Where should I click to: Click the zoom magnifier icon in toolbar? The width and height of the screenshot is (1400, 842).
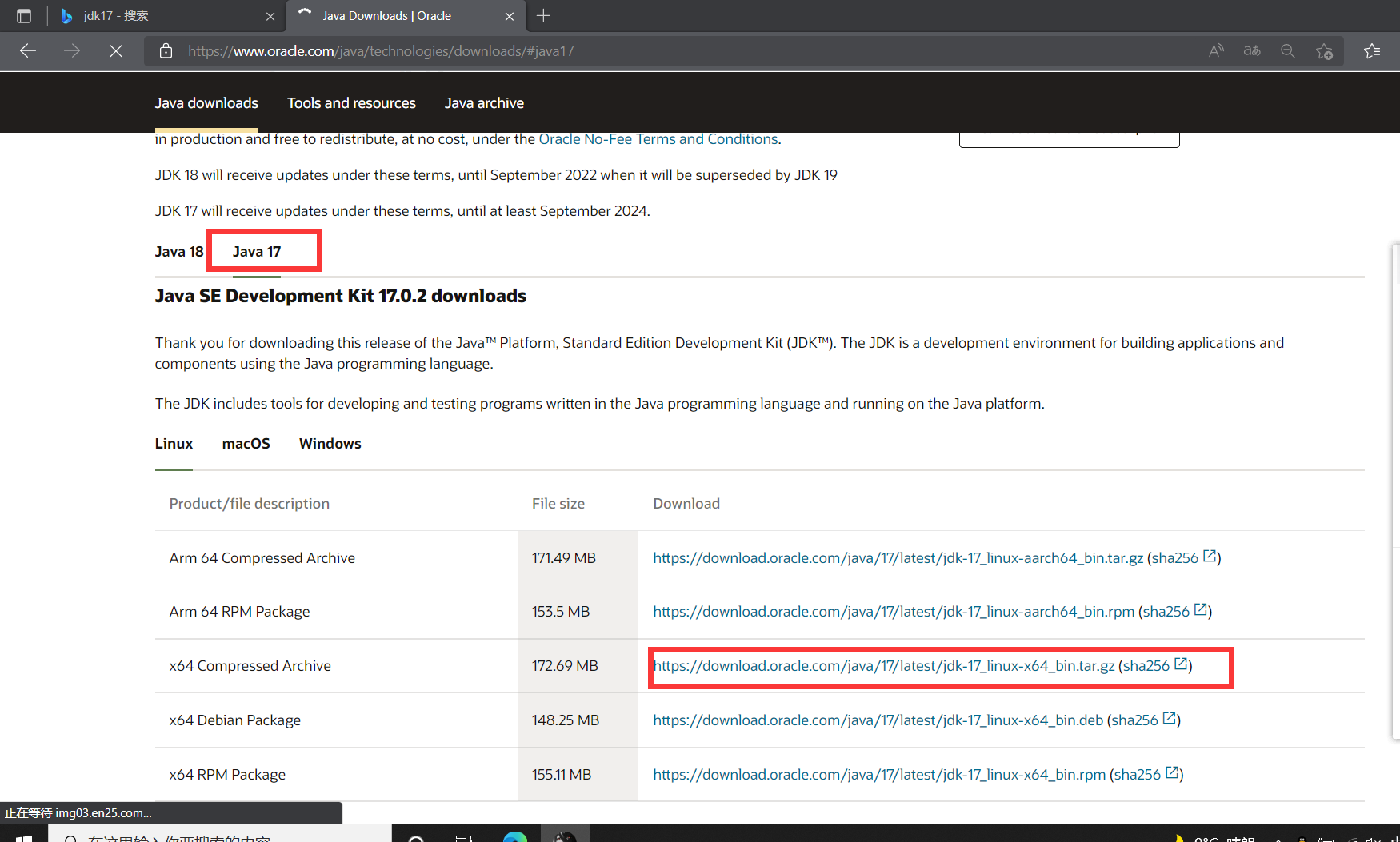tap(1288, 50)
